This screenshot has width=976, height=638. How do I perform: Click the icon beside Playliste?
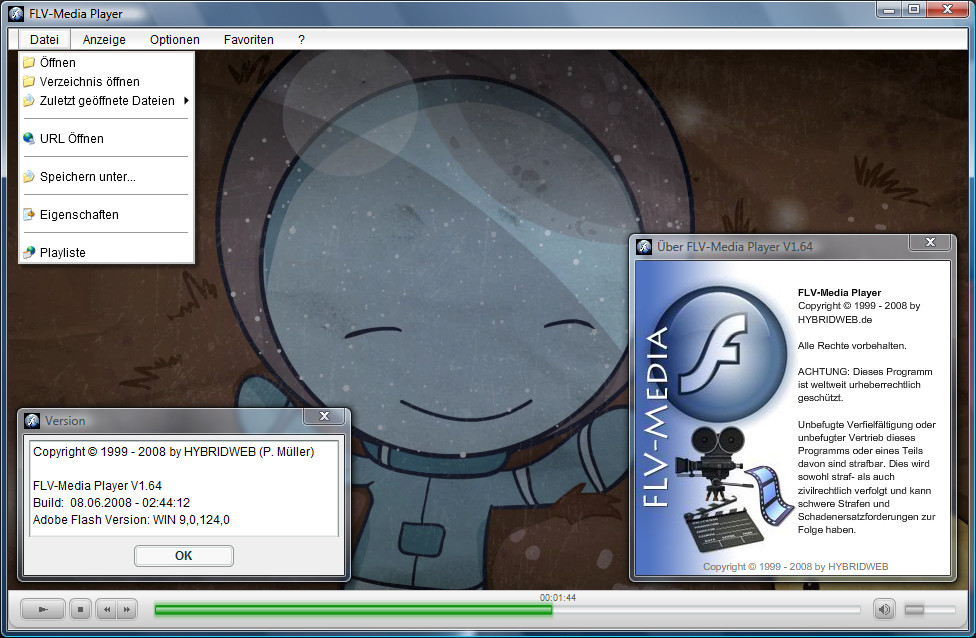point(29,253)
